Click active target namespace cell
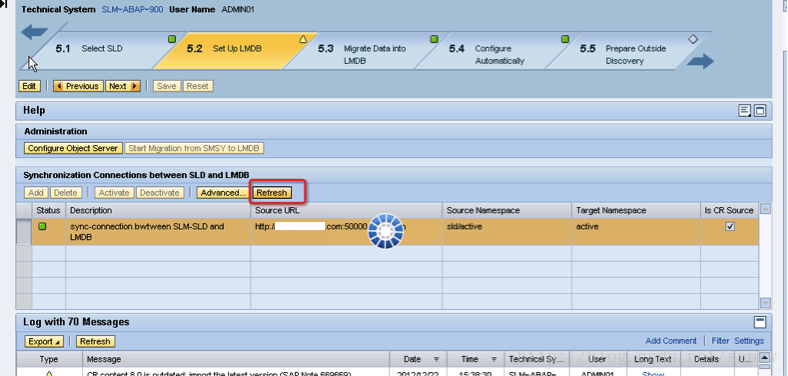The image size is (788, 376). click(636, 232)
